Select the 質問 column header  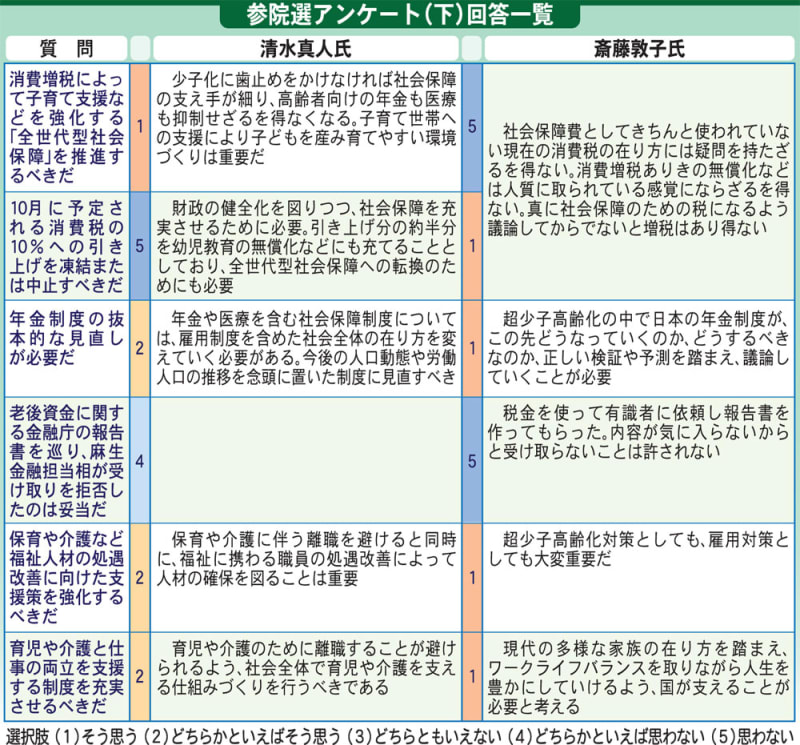coord(66,49)
